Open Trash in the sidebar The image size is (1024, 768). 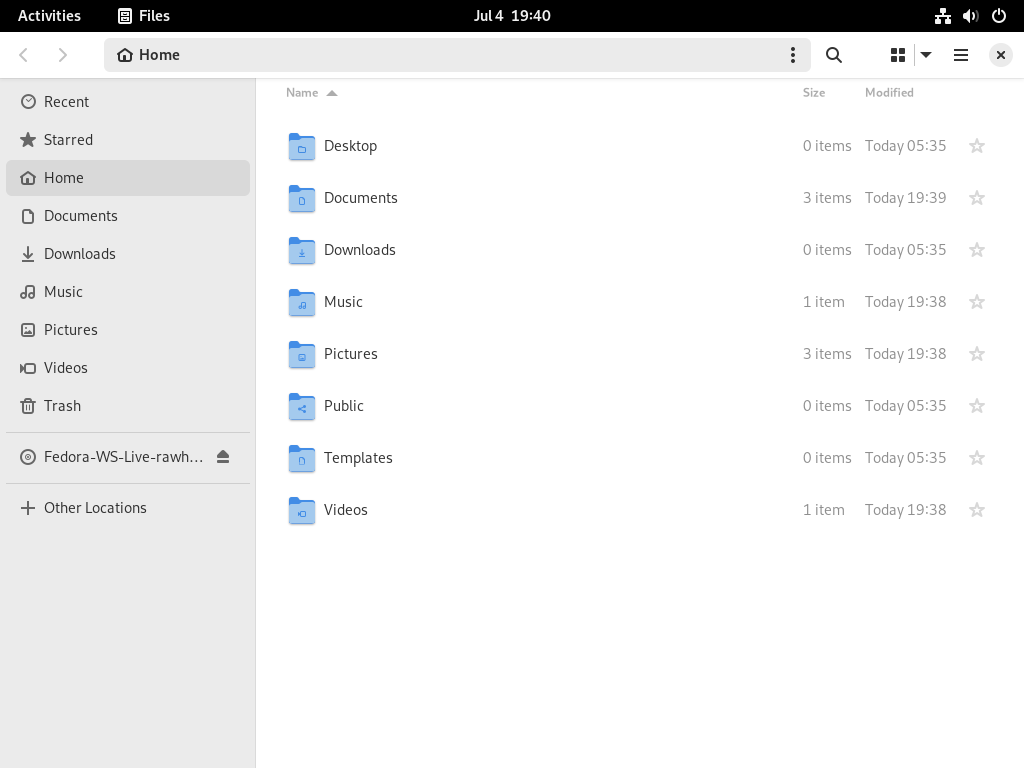[128, 405]
